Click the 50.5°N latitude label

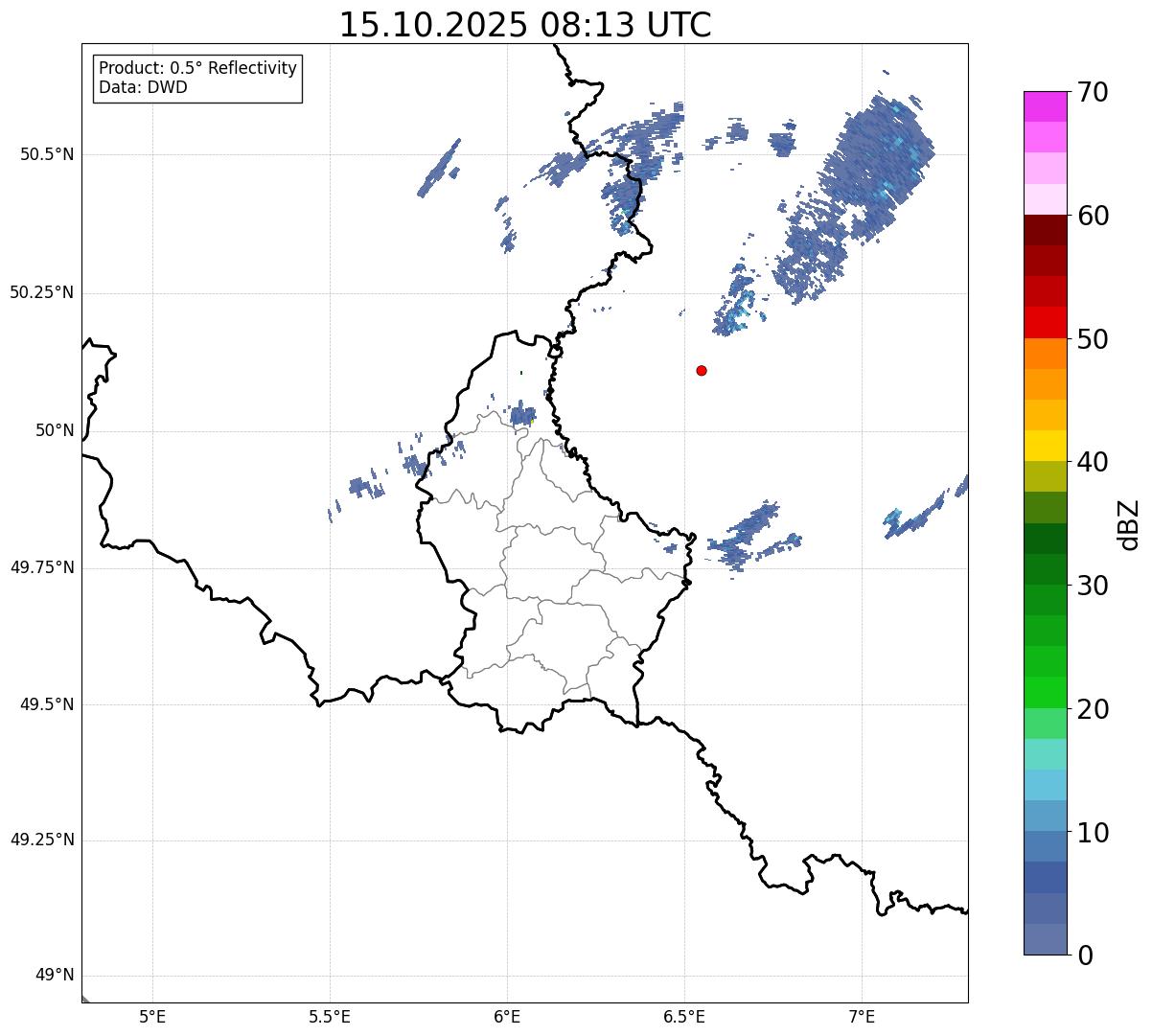[47, 155]
